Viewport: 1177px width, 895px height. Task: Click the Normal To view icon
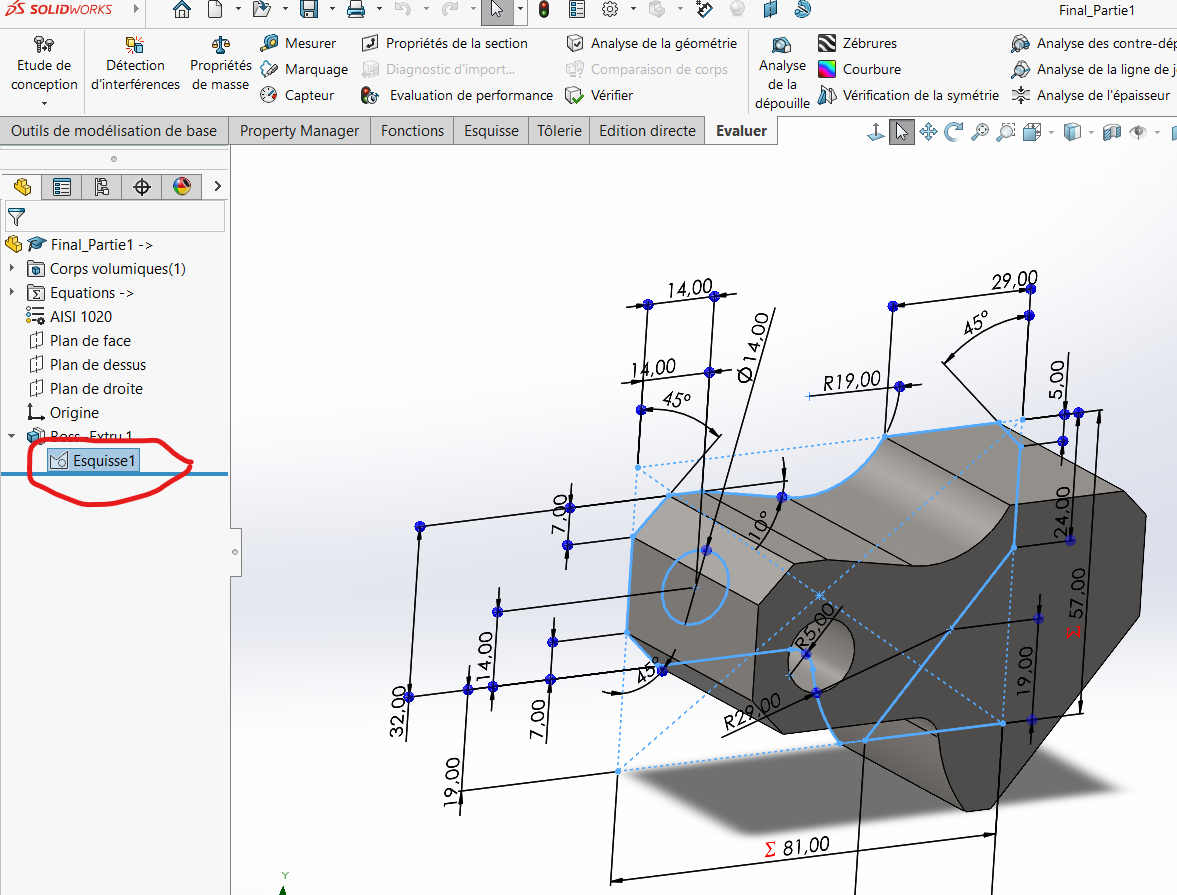click(x=875, y=133)
